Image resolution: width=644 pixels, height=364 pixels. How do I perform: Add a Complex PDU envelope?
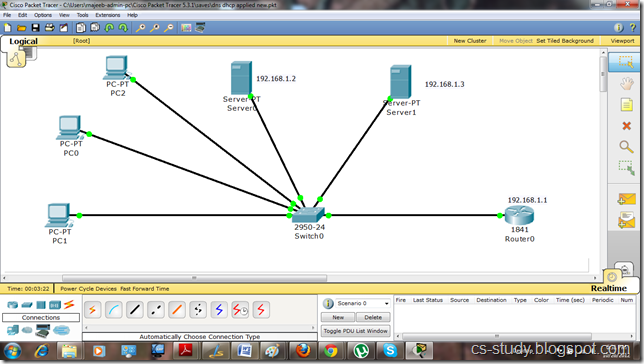click(626, 221)
